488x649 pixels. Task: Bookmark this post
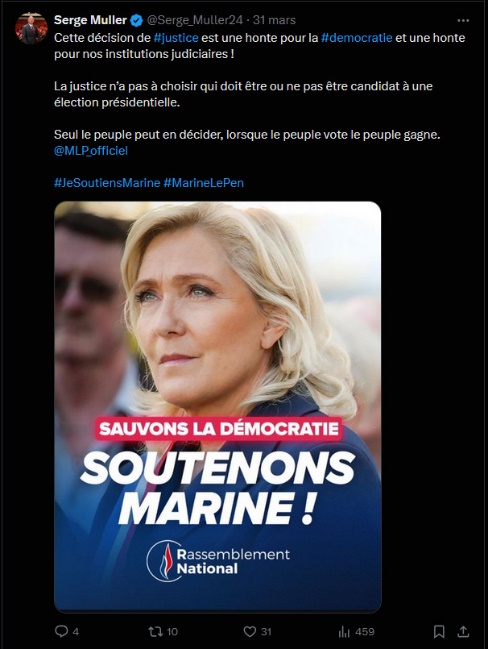(439, 631)
